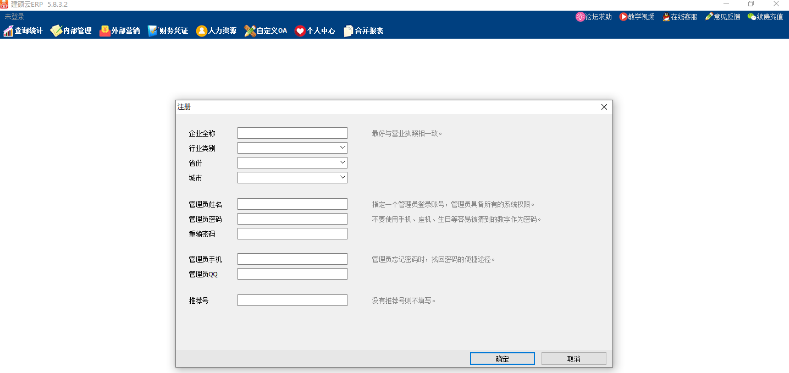Confirm registration with the 确定 button

coord(502,358)
